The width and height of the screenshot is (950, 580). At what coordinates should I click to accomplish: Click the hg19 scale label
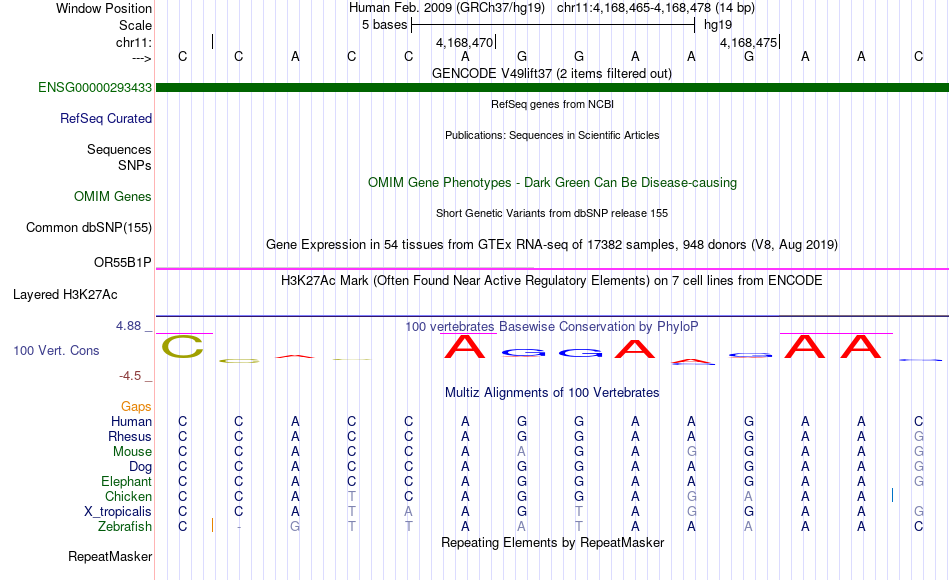click(x=718, y=25)
